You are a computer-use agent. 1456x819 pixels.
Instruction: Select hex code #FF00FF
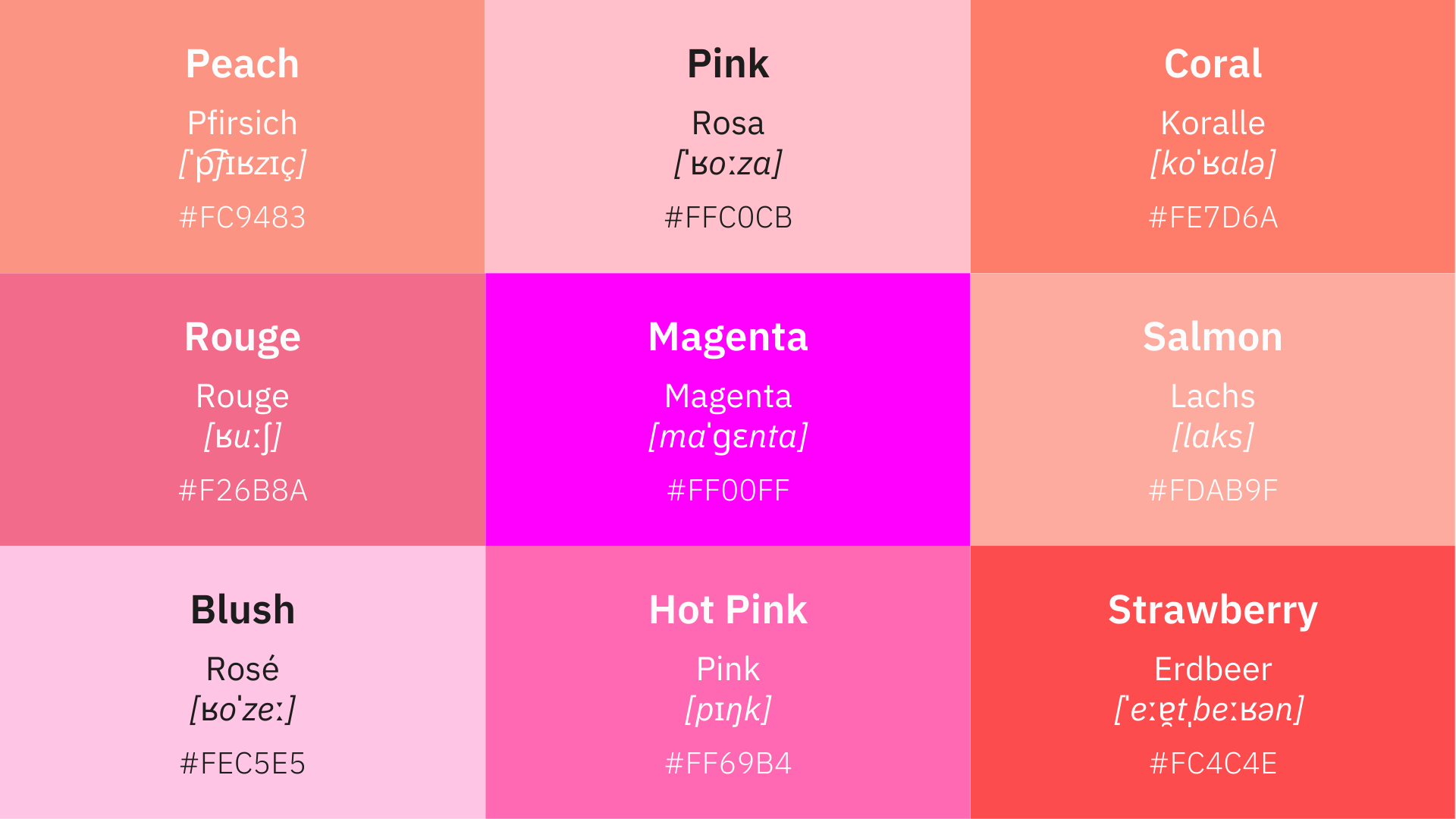(728, 491)
